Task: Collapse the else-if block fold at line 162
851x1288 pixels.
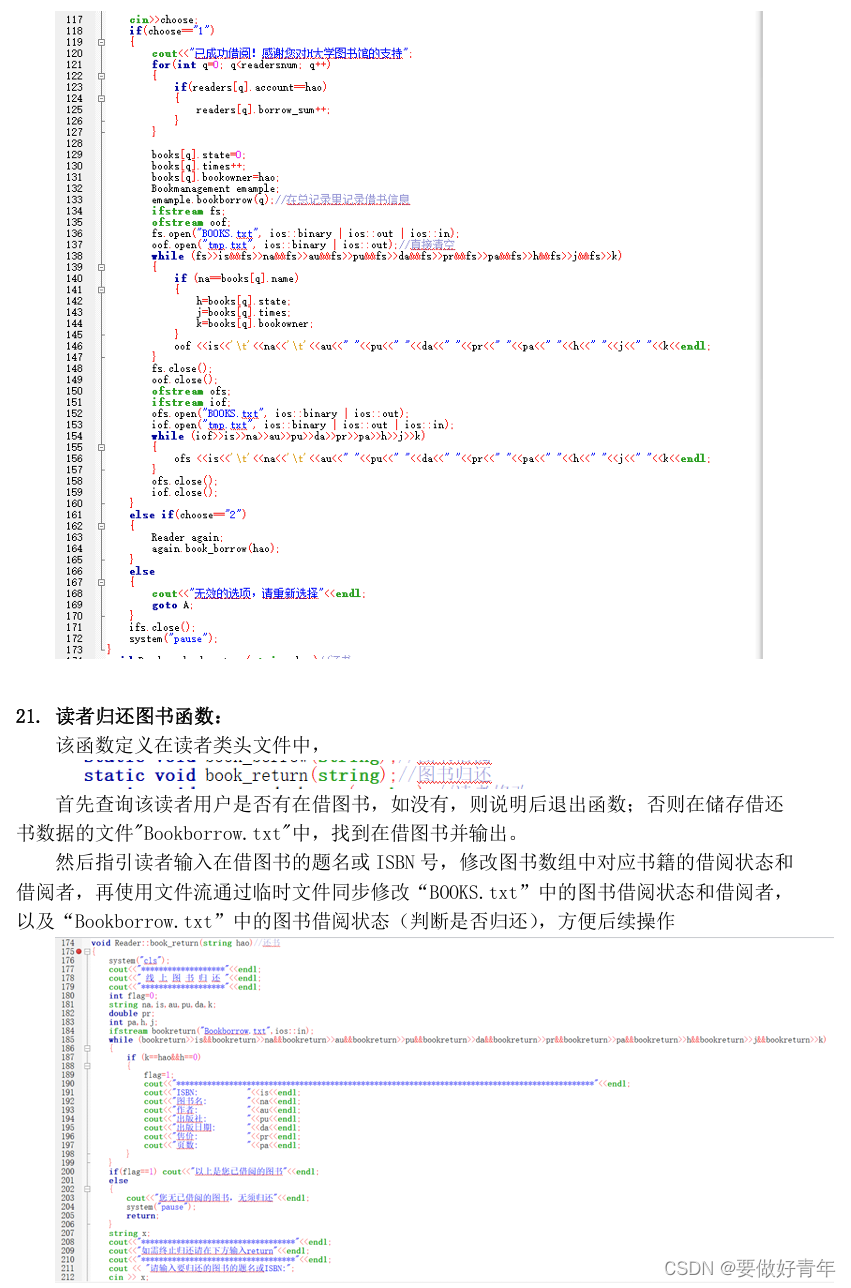Action: [x=101, y=526]
